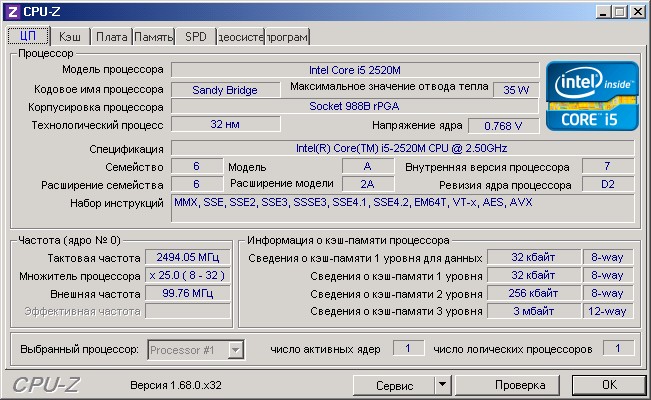Minimize the CPU-Z window
Screen dimensions: 651x400
point(603,12)
